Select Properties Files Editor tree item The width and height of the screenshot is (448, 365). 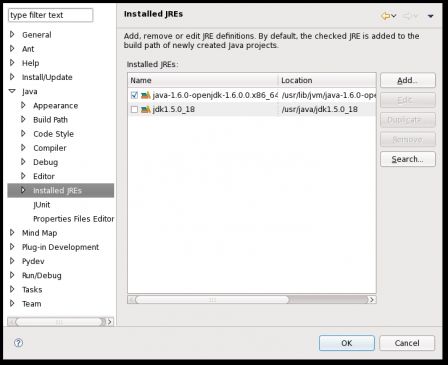tap(73, 219)
